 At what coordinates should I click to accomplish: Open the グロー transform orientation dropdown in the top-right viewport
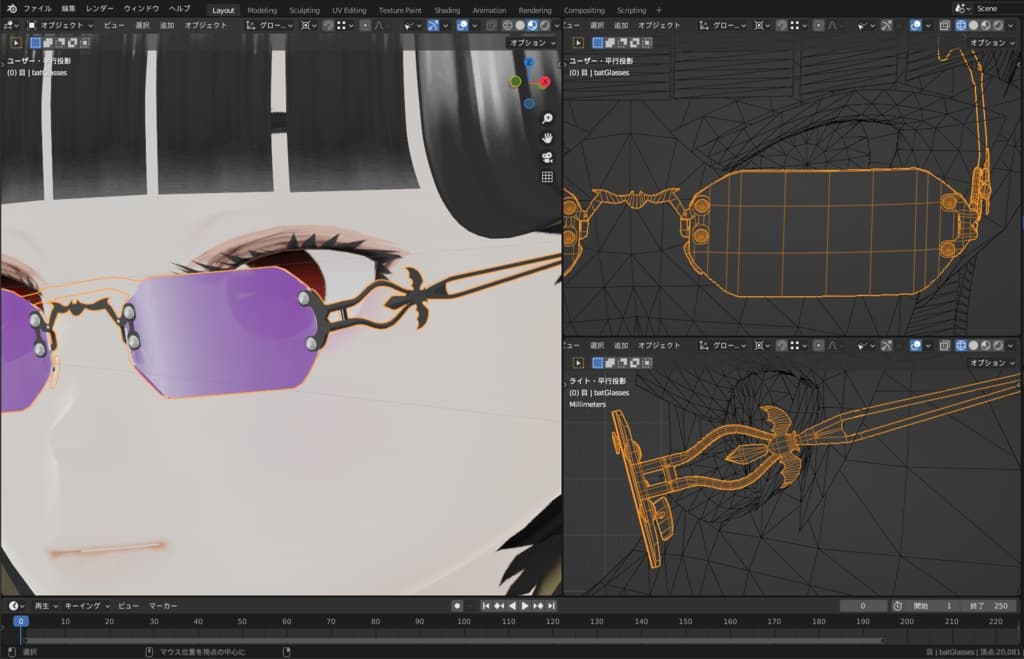728,25
